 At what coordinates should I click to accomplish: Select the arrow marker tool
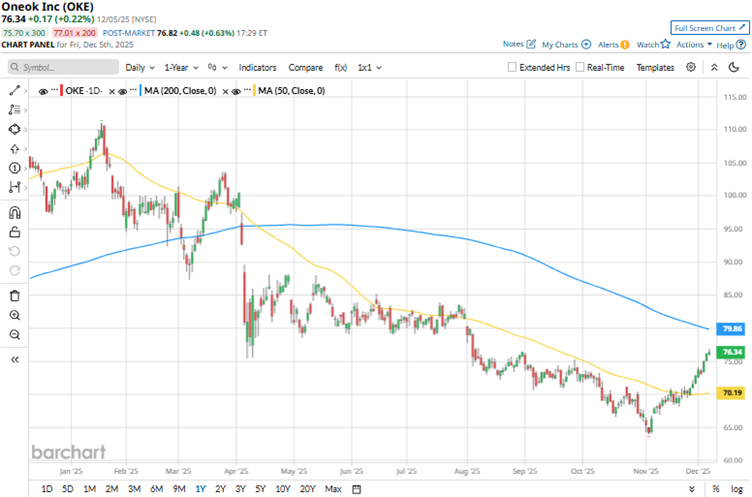14,149
